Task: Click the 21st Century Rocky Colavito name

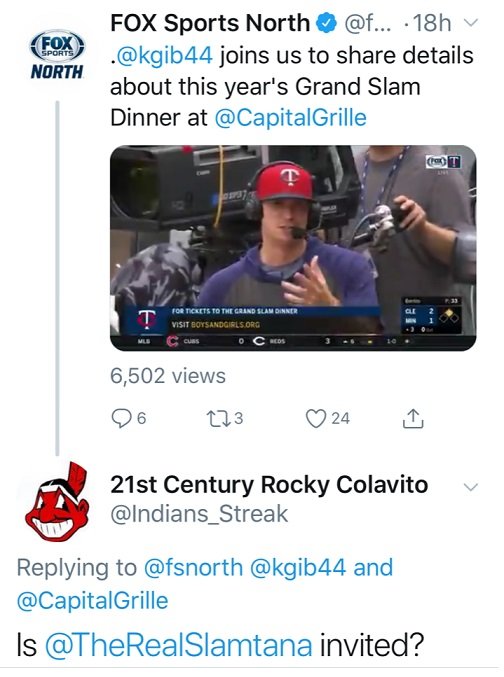Action: [x=269, y=484]
